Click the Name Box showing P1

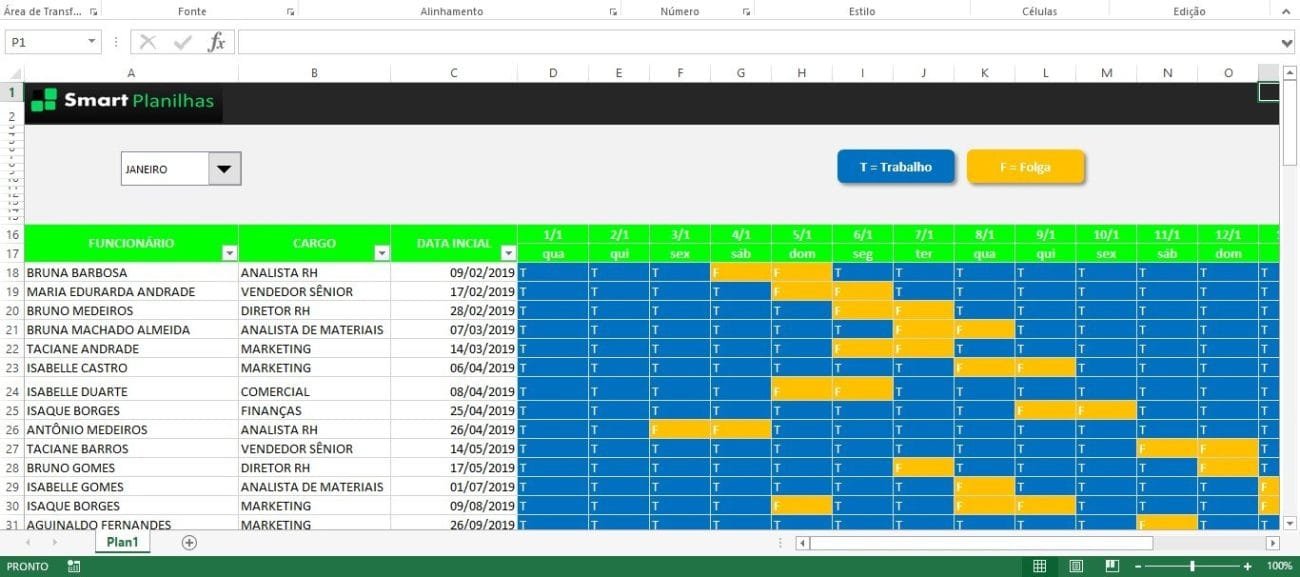[x=46, y=42]
